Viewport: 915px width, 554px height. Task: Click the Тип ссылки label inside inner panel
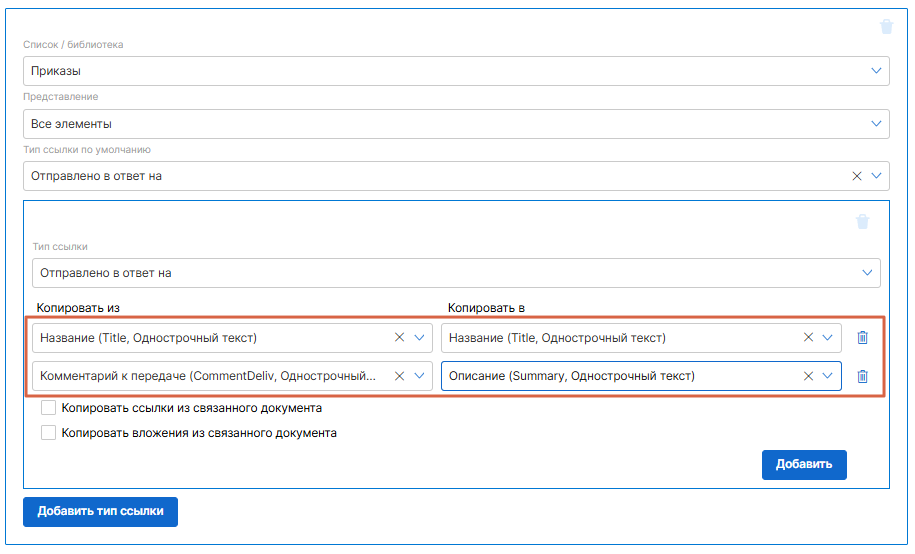click(60, 246)
